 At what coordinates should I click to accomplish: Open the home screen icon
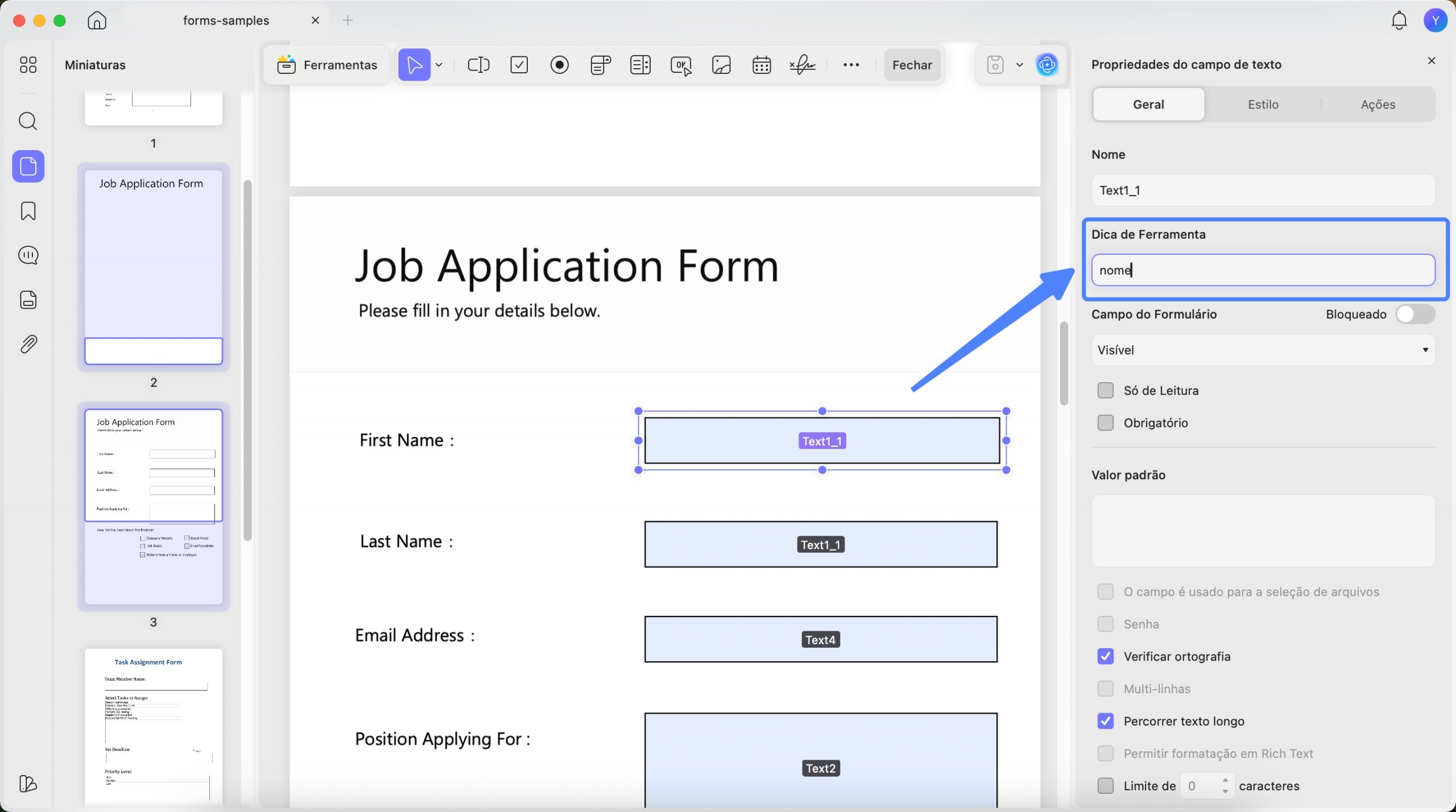tap(97, 20)
